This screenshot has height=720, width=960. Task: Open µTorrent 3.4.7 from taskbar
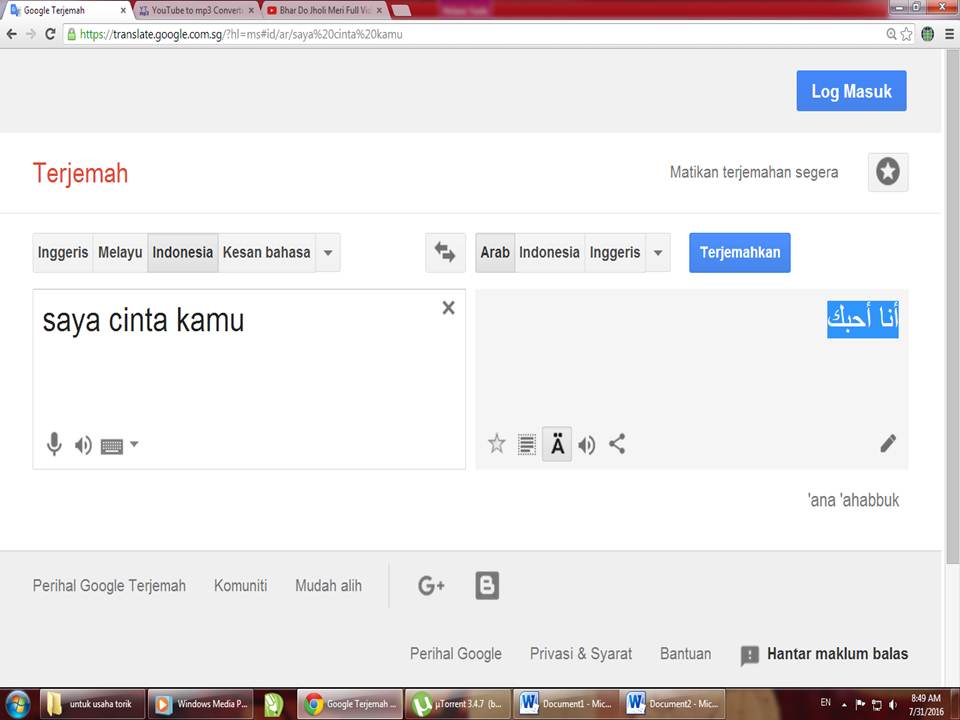point(457,704)
